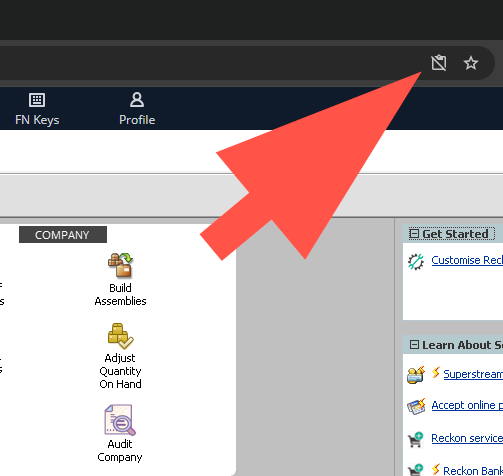The width and height of the screenshot is (503, 476).
Task: Select the COMPANY section header
Action: click(x=63, y=235)
